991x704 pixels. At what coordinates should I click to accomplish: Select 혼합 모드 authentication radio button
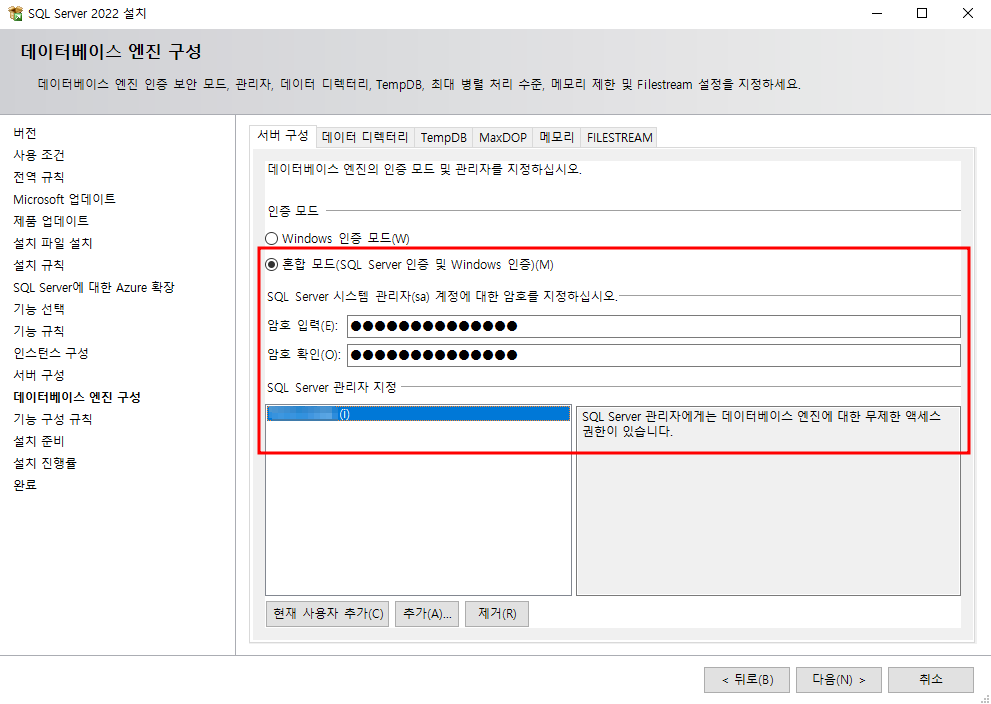[x=271, y=265]
